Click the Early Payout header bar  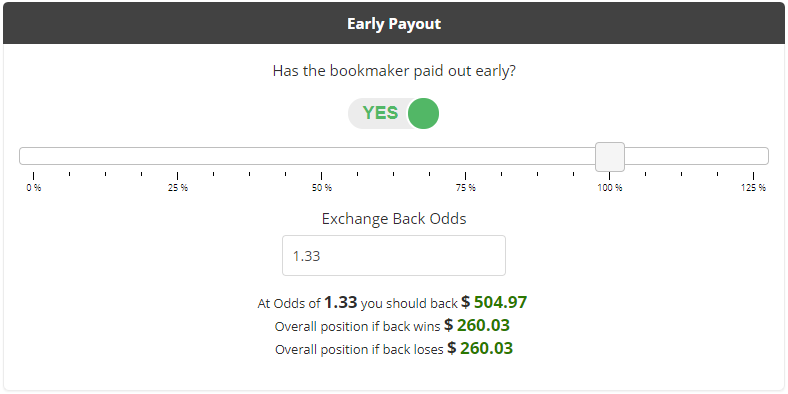pos(394,23)
